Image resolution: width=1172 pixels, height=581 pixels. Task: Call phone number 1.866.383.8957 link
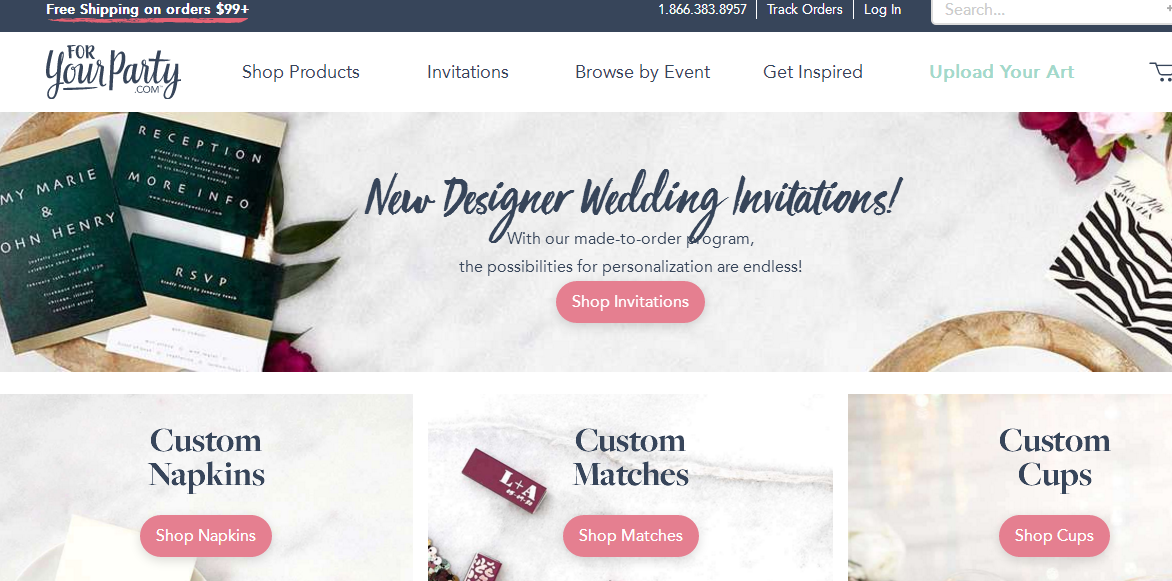(702, 10)
